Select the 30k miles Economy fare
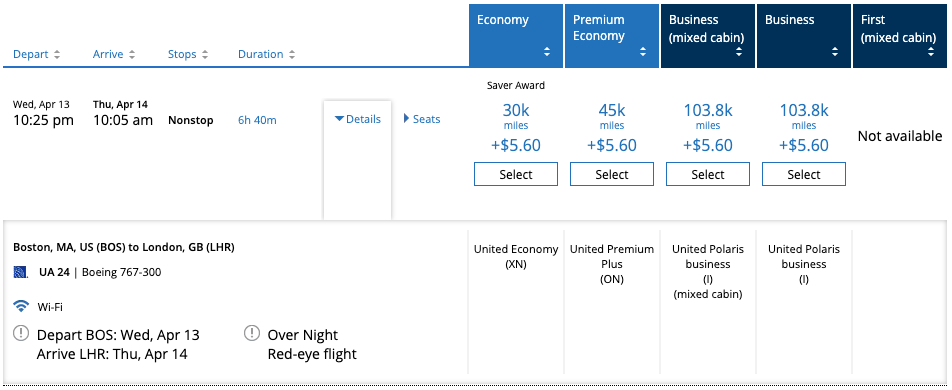 click(x=515, y=174)
